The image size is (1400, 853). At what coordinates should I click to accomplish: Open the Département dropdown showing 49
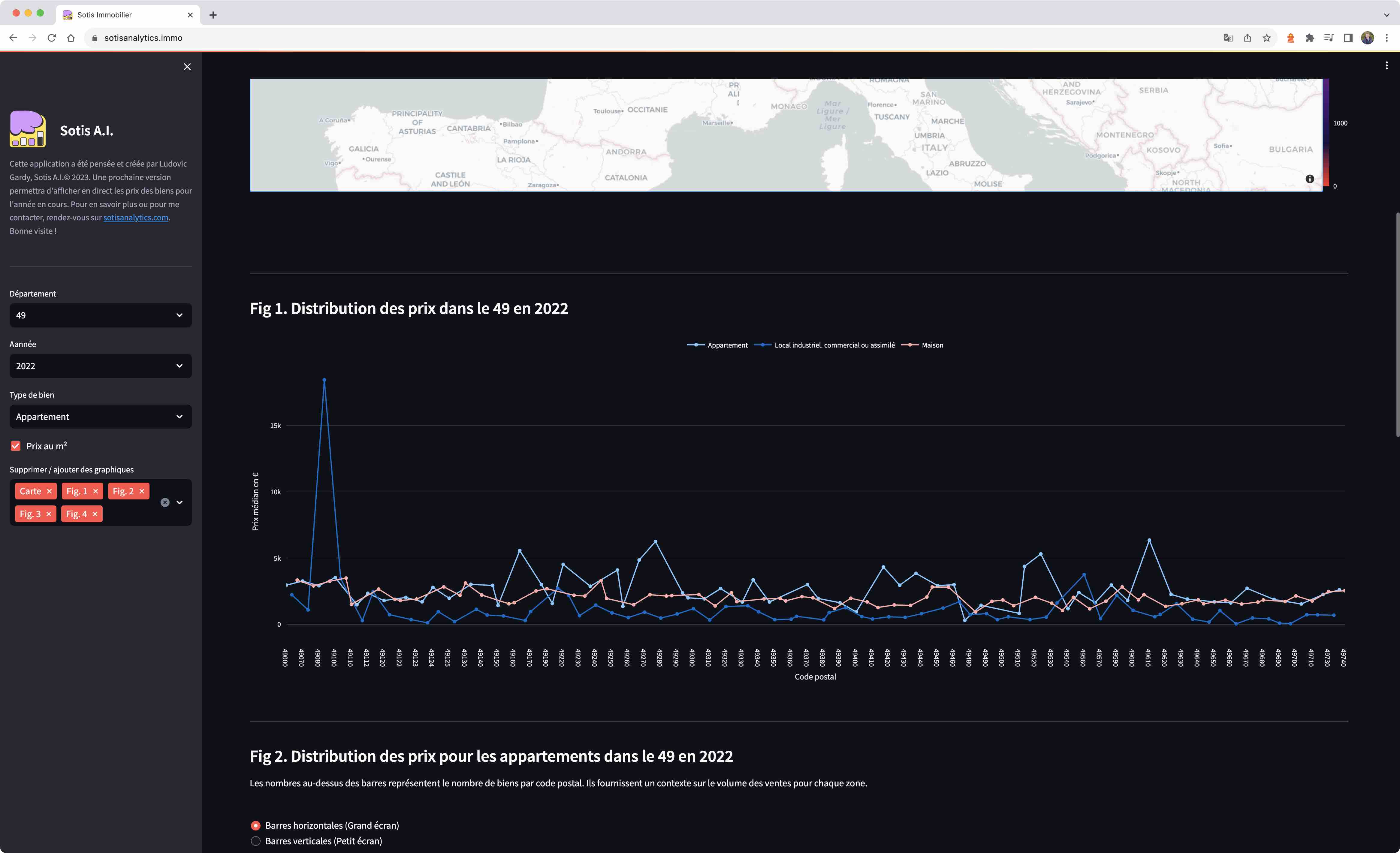[101, 315]
